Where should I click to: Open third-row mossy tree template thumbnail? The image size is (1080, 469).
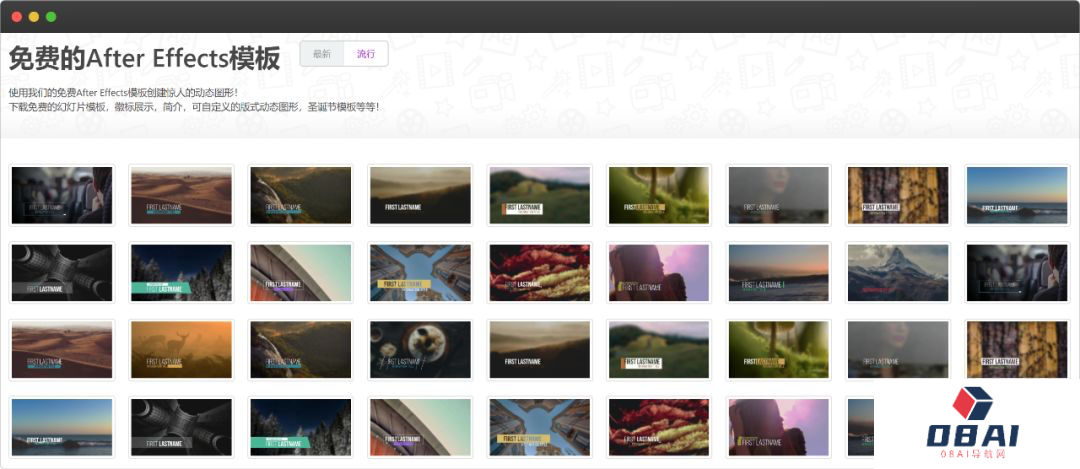tap(778, 350)
